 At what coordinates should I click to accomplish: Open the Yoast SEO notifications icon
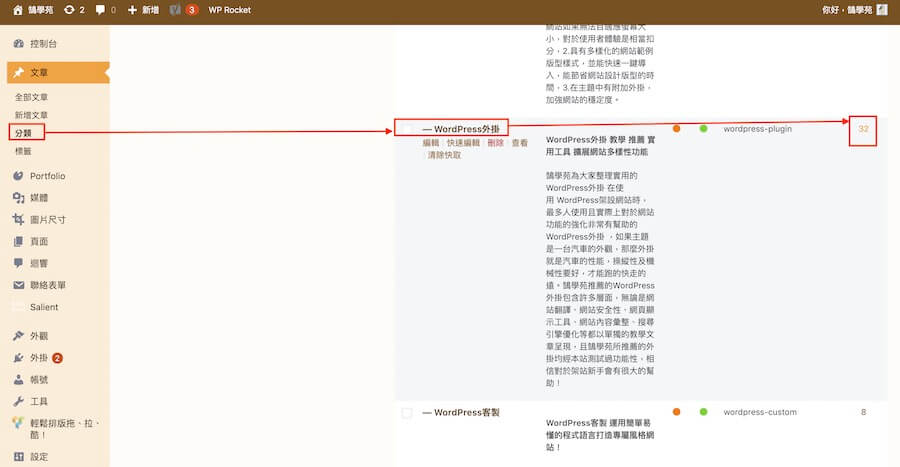click(x=175, y=10)
